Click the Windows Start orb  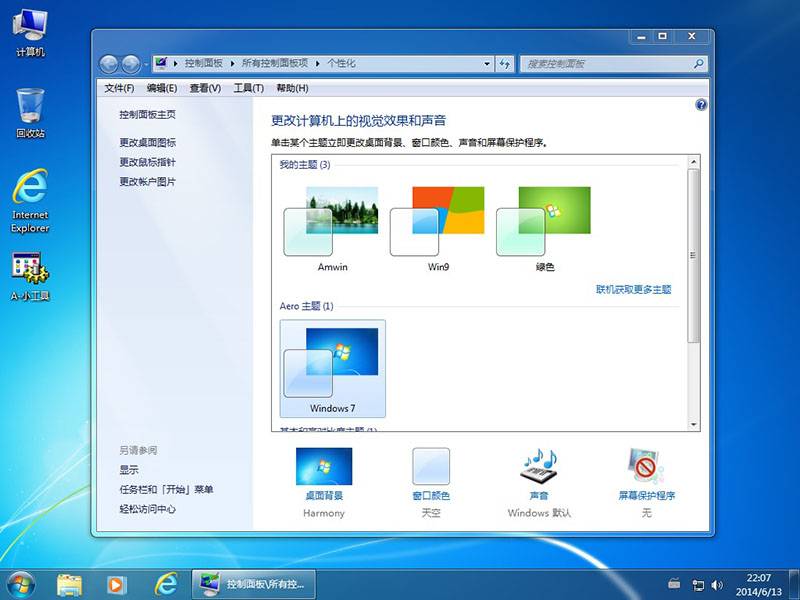(20, 585)
